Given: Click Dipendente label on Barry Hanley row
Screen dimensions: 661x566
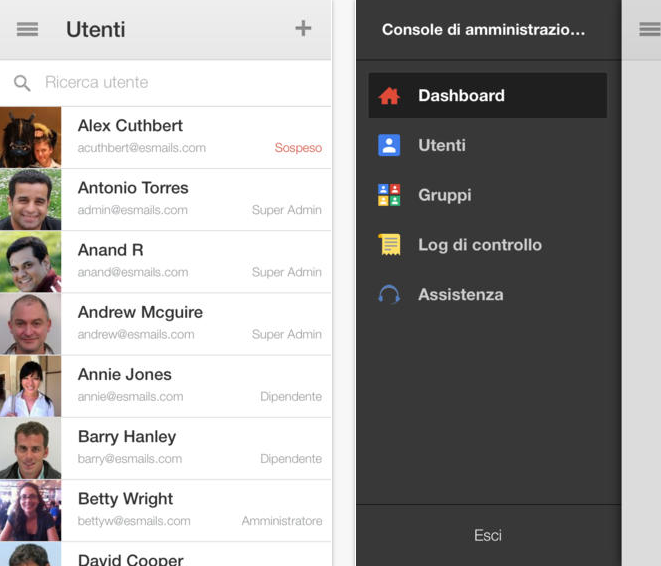Looking at the screenshot, I should [x=291, y=459].
